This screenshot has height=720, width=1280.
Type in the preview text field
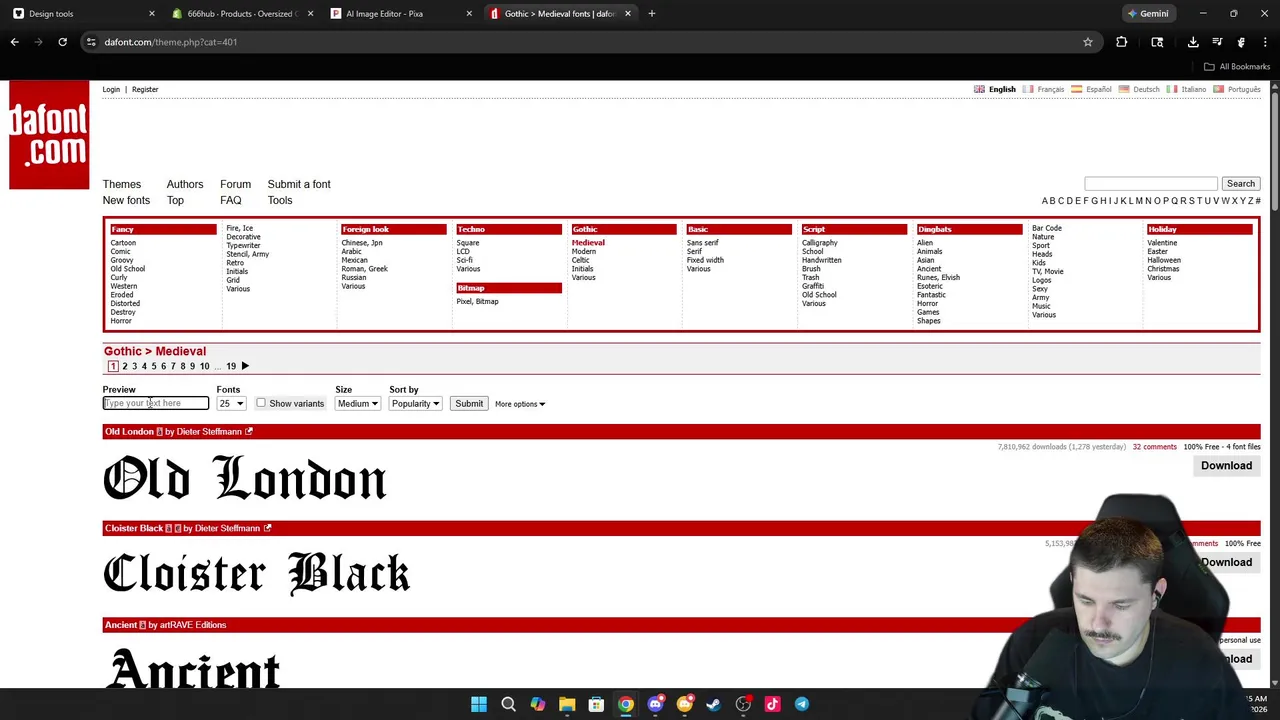[x=156, y=403]
